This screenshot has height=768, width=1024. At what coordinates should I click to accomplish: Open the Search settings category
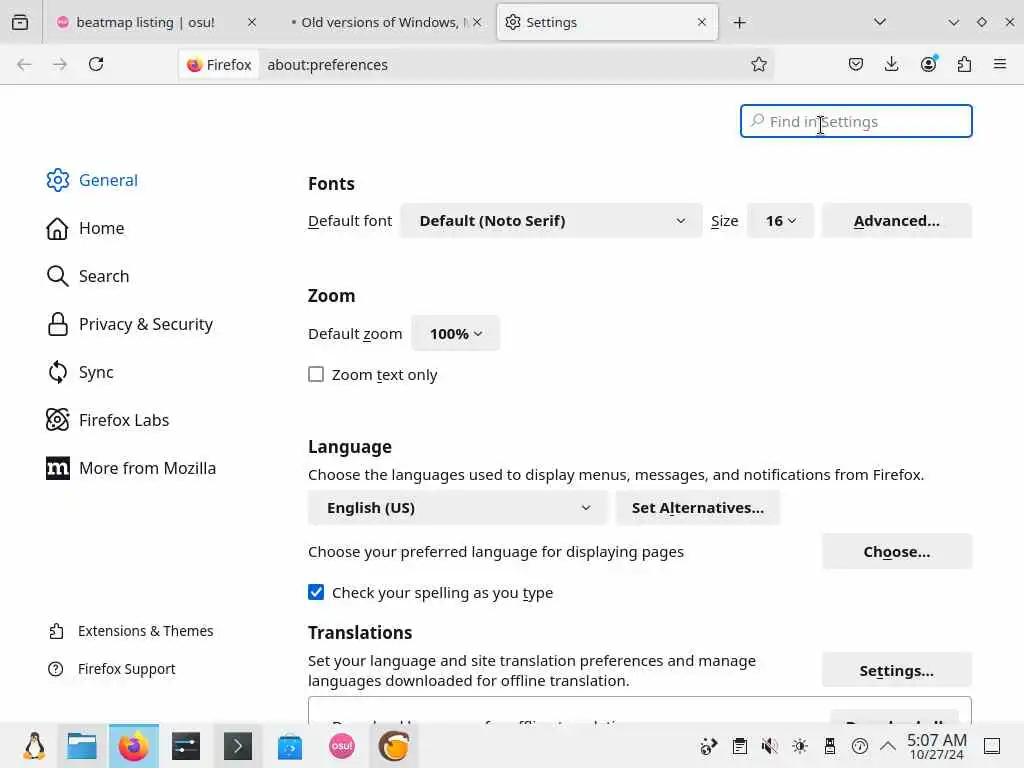click(x=88, y=276)
